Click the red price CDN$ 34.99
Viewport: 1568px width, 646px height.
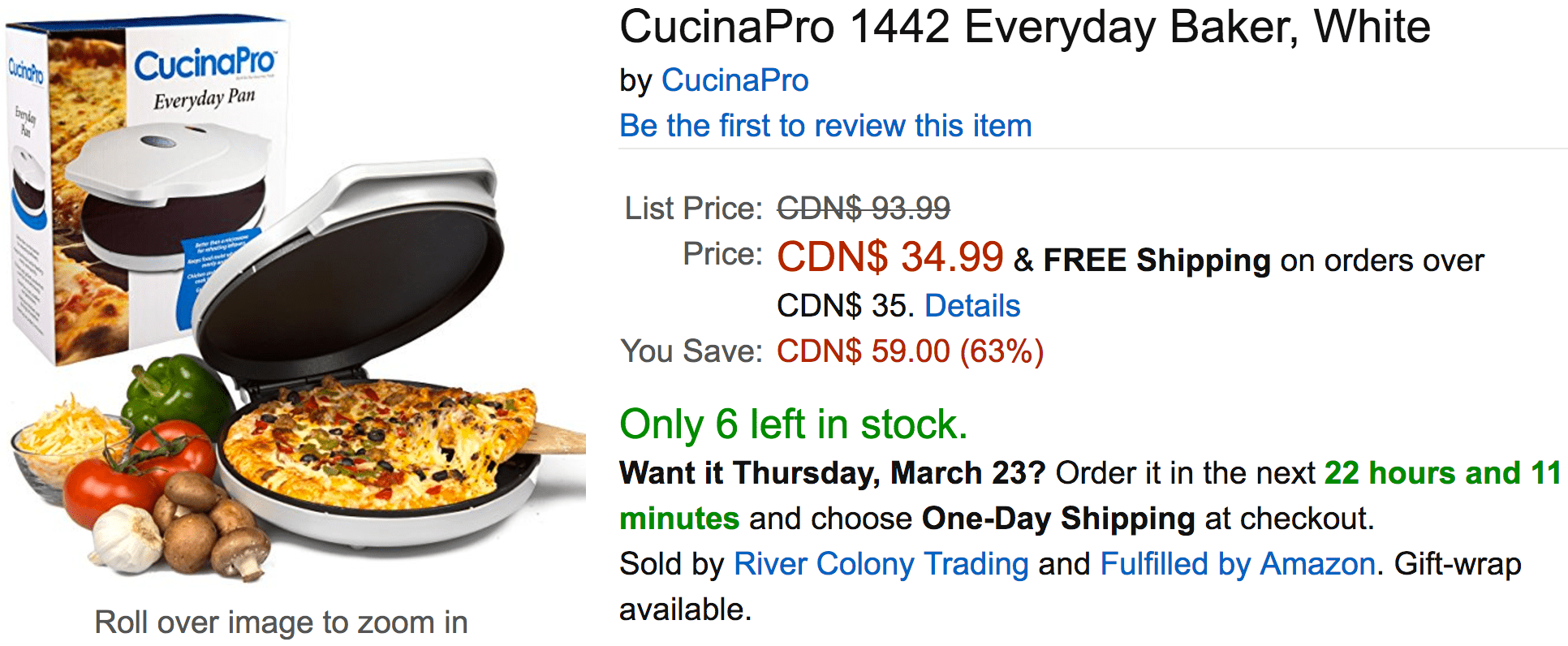coord(890,256)
